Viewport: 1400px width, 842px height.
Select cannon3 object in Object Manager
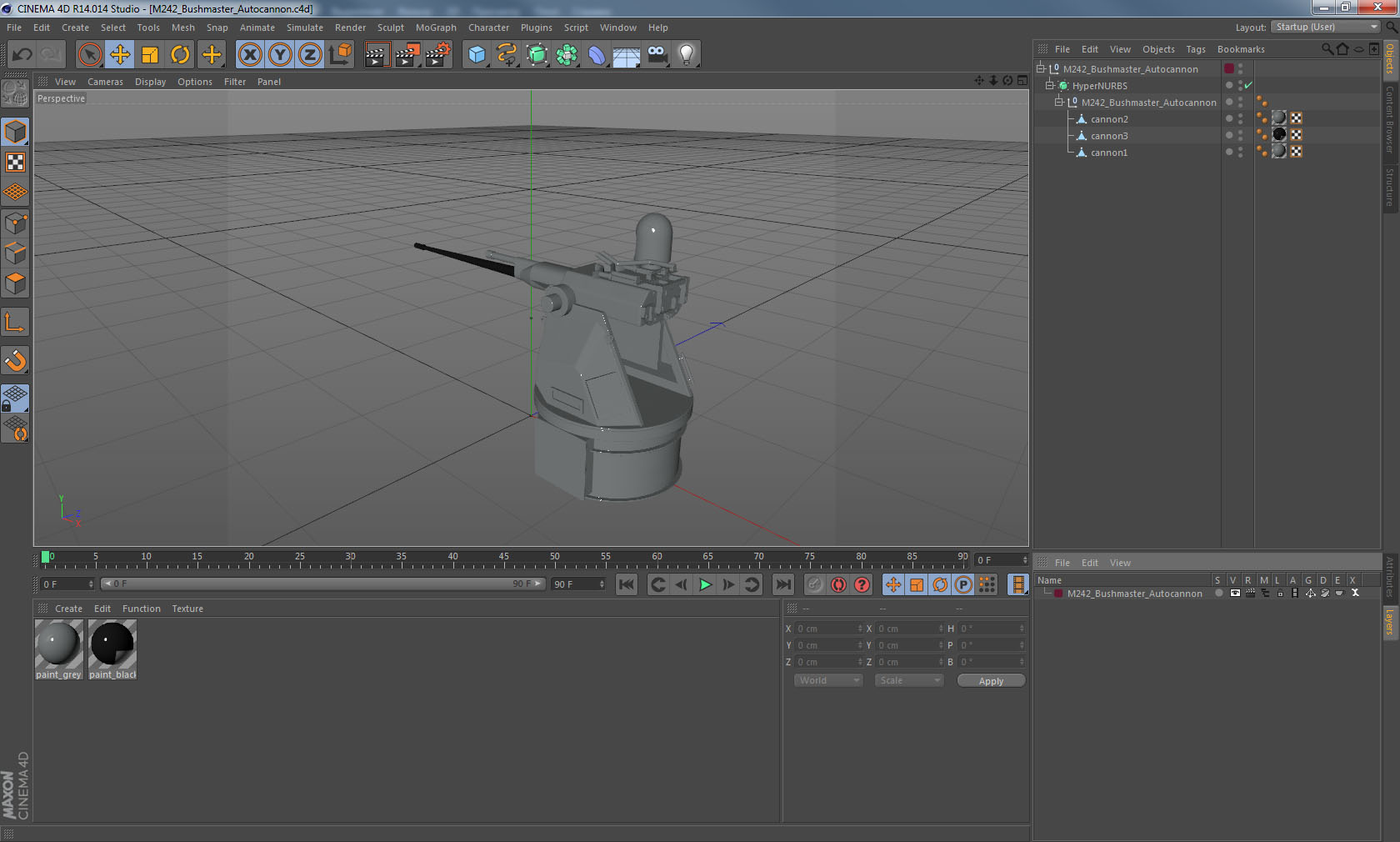[x=1109, y=136]
